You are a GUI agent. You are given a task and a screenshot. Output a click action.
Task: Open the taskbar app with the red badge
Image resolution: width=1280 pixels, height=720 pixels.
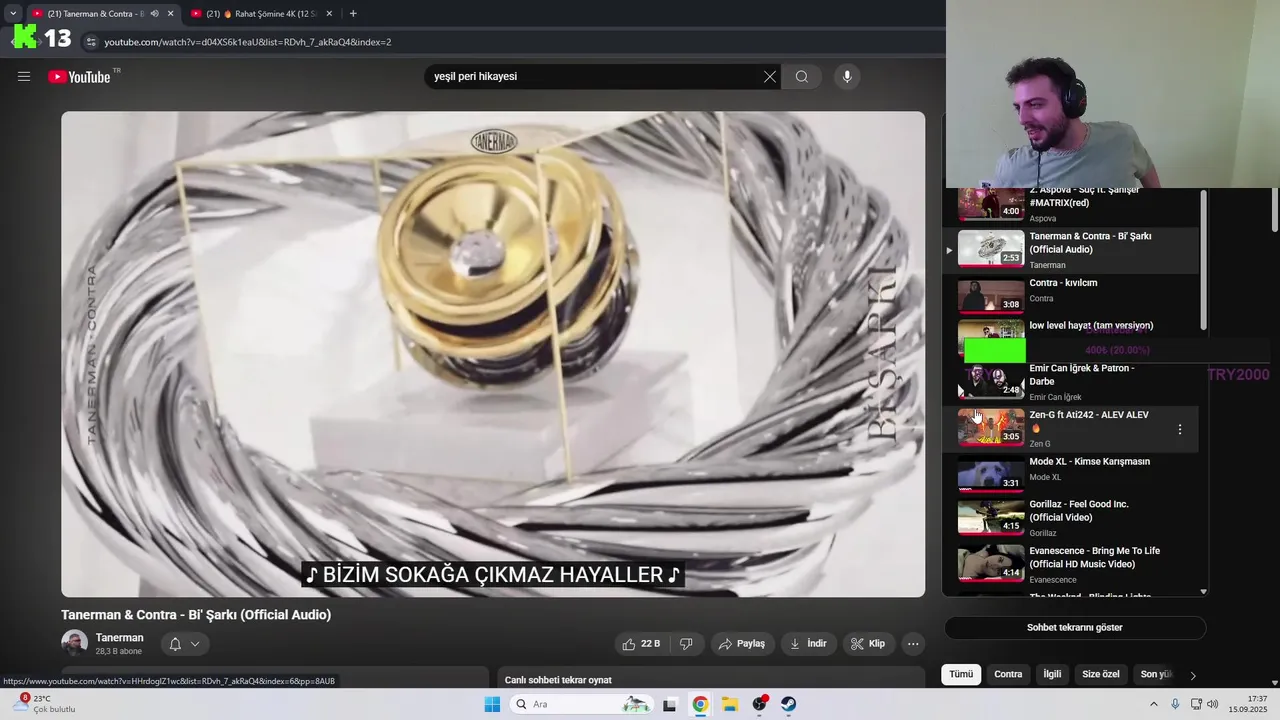pos(760,704)
